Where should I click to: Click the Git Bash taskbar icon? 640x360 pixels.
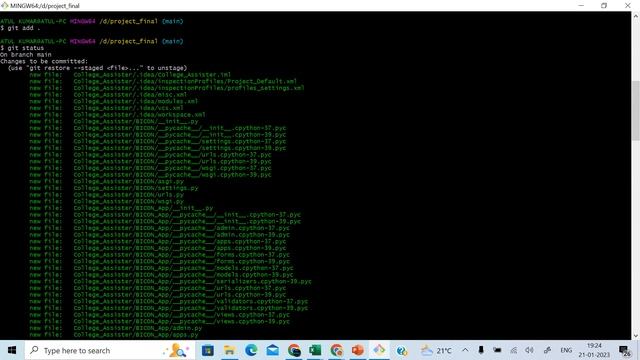(x=379, y=350)
